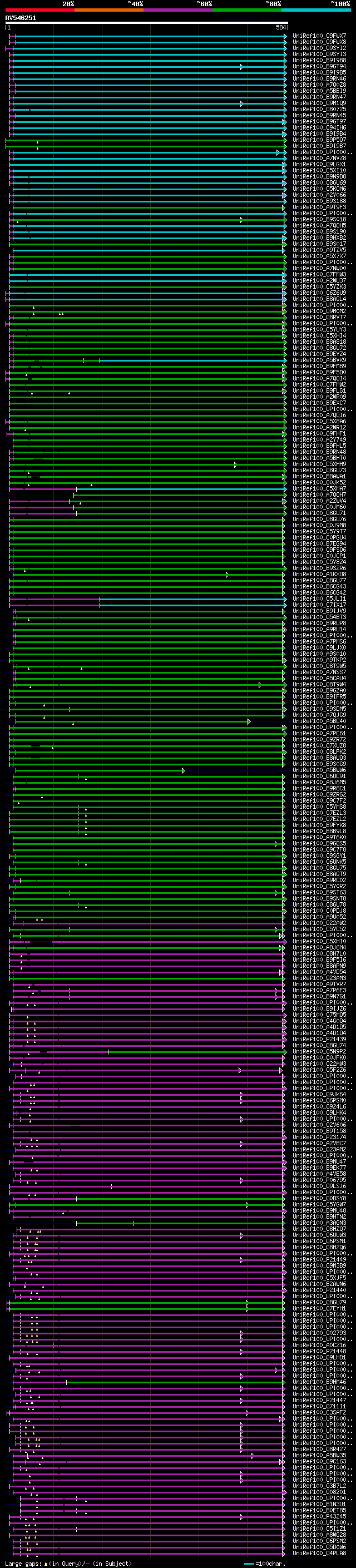Open hit UniRef100_A7Q0Z8
Image resolution: width=356 pixels, height=1568 pixels.
click(319, 85)
